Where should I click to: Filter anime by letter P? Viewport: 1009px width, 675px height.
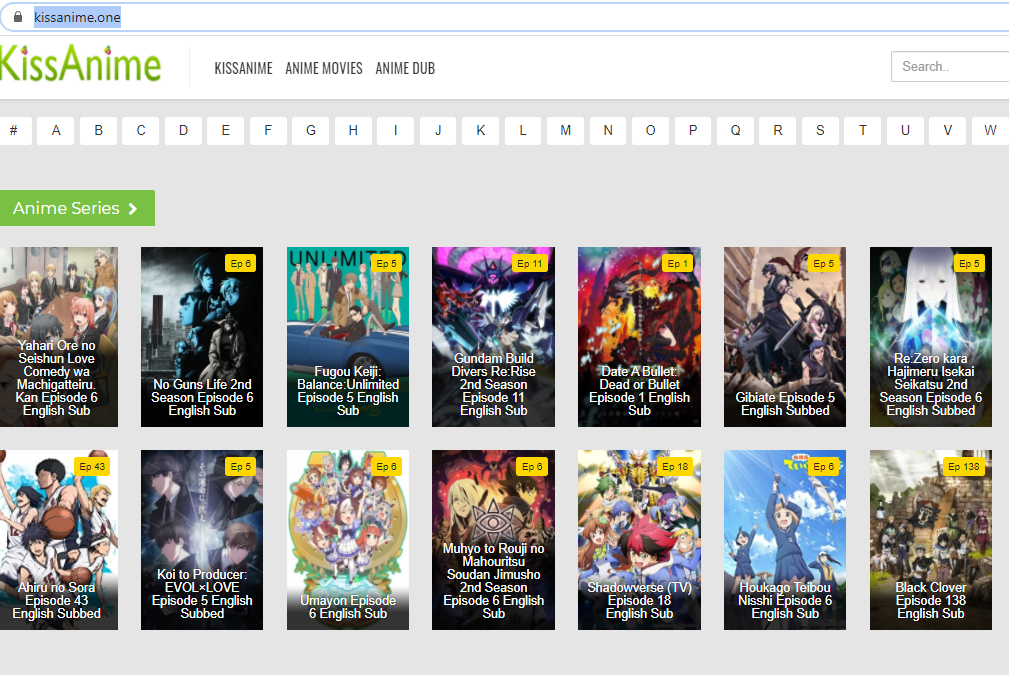tap(693, 131)
